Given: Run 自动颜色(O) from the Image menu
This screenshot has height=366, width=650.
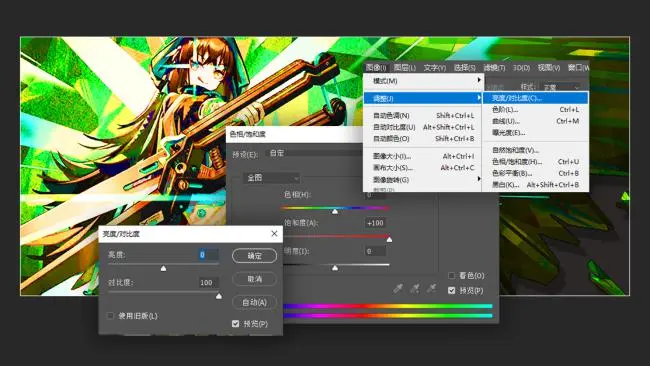Looking at the screenshot, I should click(422, 138).
